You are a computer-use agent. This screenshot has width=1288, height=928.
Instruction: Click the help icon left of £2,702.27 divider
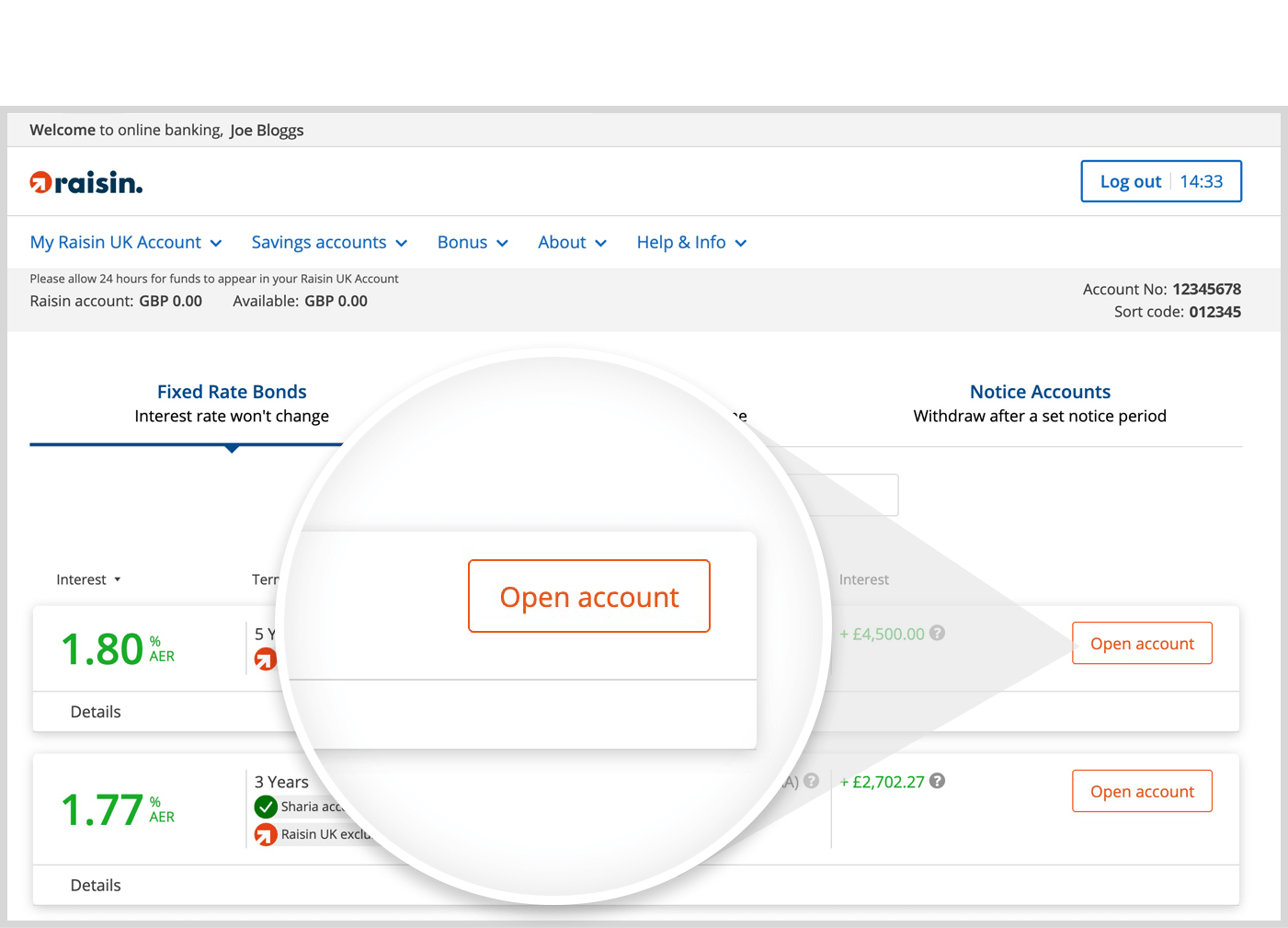click(811, 781)
